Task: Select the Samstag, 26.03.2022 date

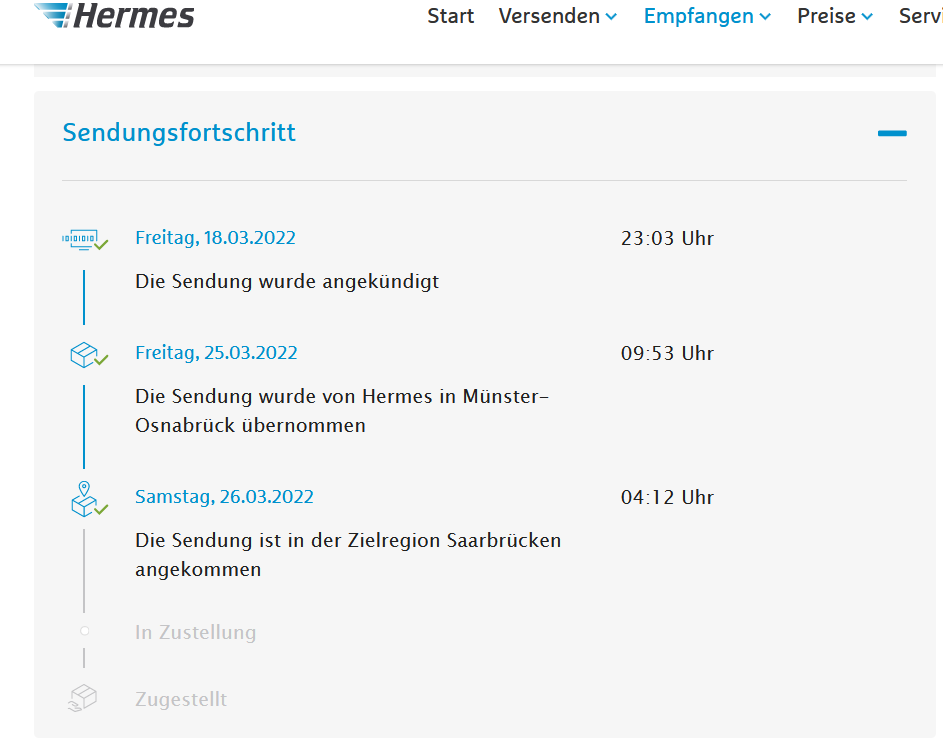Action: tap(224, 497)
